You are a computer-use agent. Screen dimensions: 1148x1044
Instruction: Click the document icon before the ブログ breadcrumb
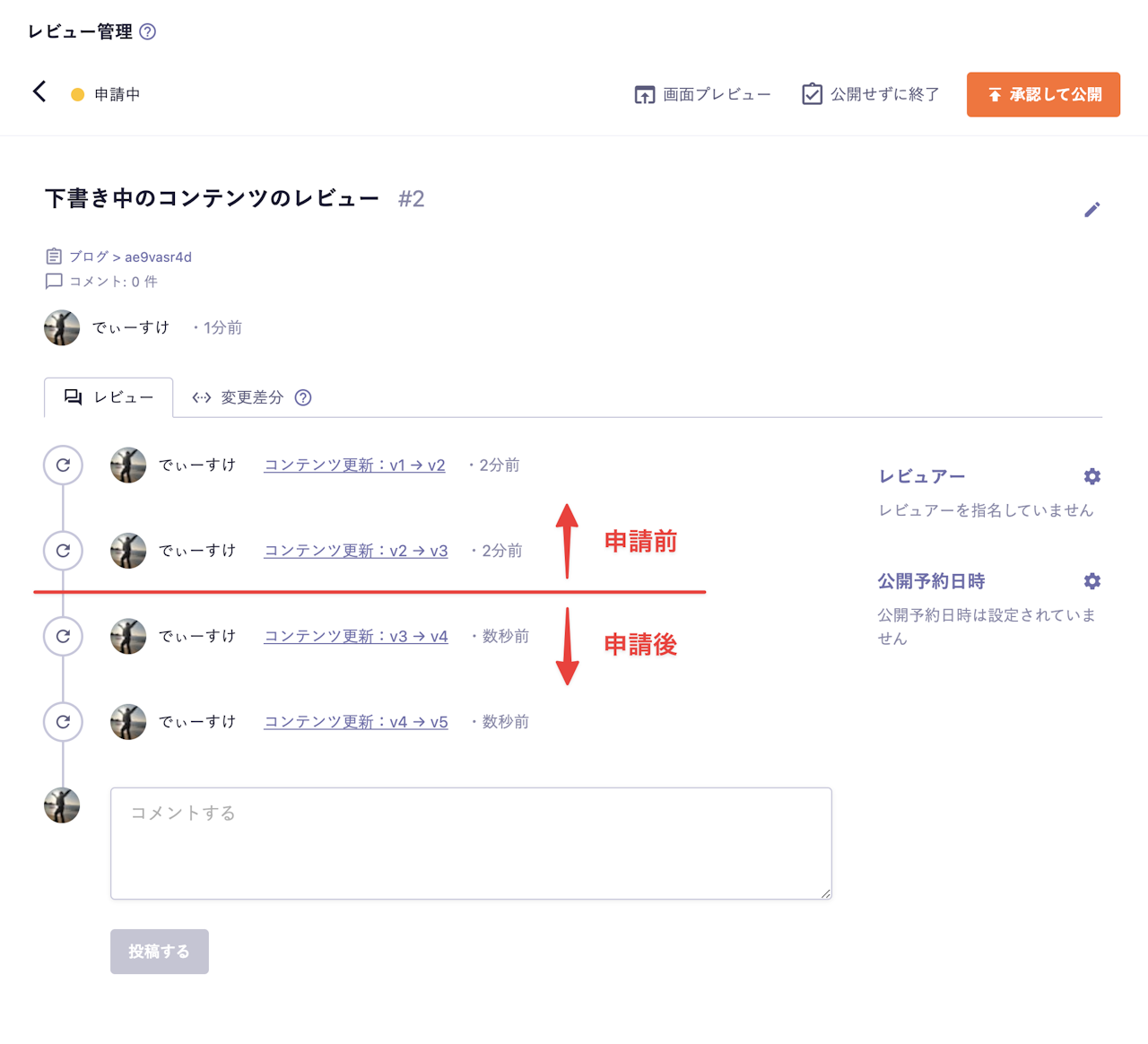55,256
